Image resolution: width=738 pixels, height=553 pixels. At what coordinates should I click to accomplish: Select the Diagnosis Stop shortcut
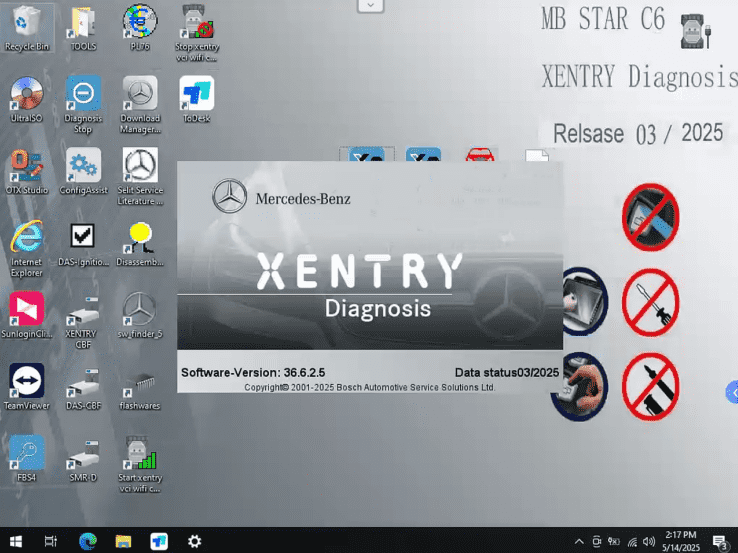click(83, 104)
